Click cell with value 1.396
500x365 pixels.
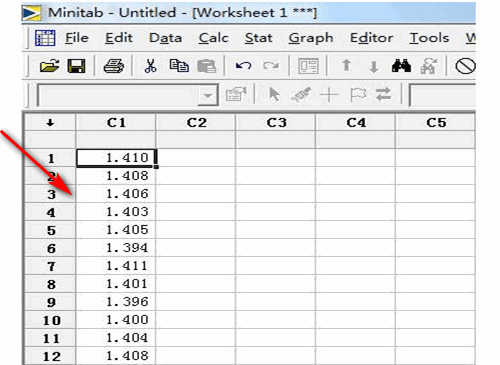(x=116, y=302)
